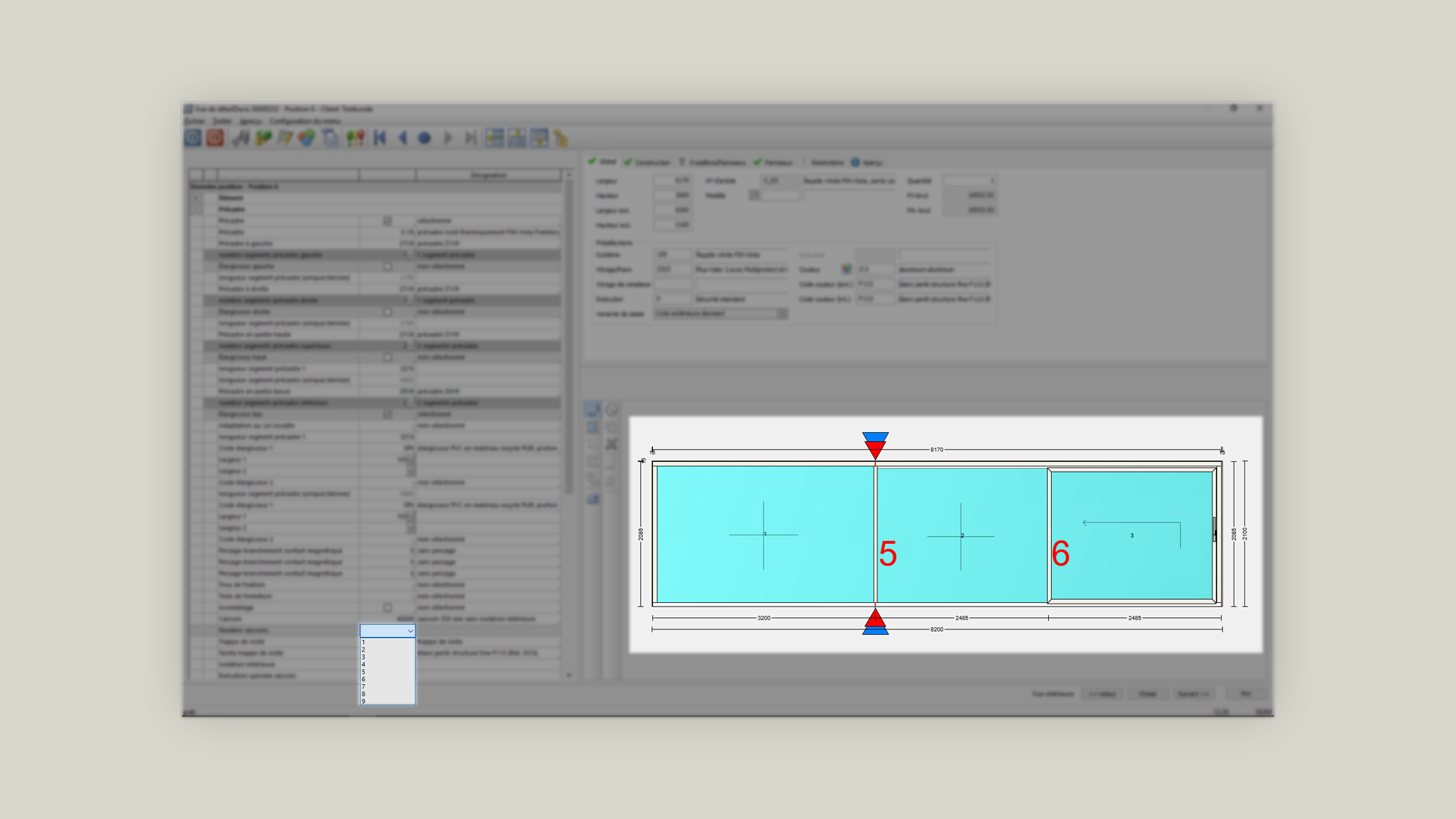Select glass panel 1 in the drawing
Screen dimensions: 1456x819
(x=764, y=535)
